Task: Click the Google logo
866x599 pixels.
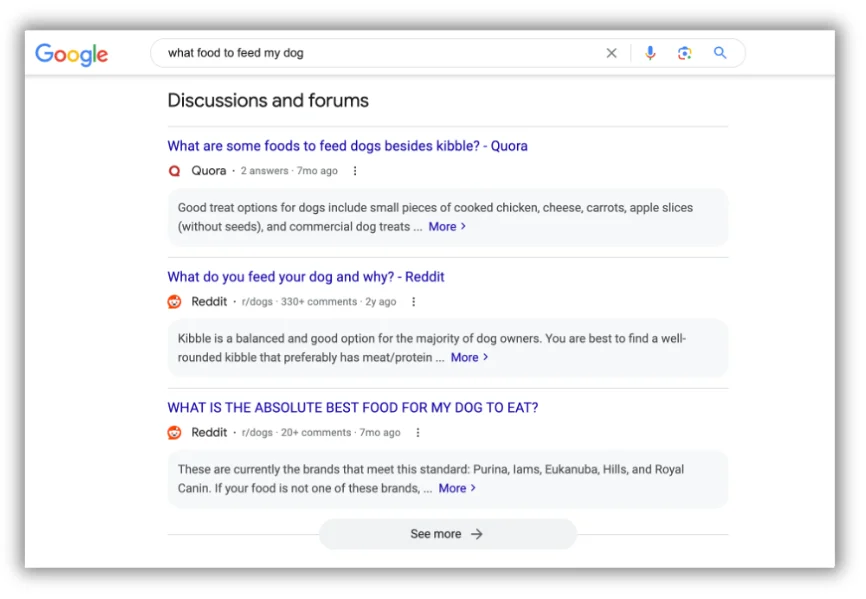Action: pos(72,54)
